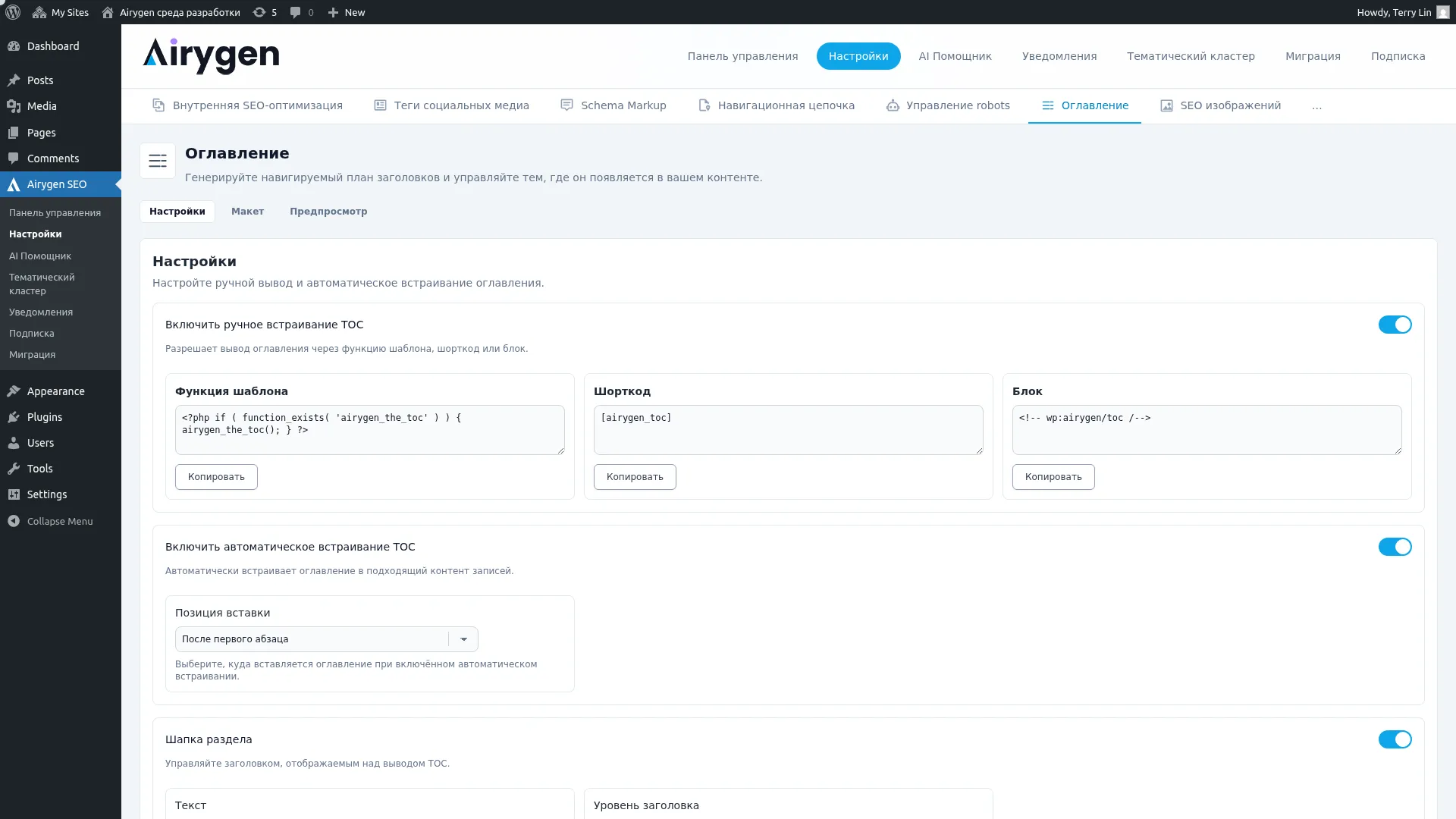The image size is (1456, 819).
Task: Copy the Блок snippet
Action: coord(1053,477)
